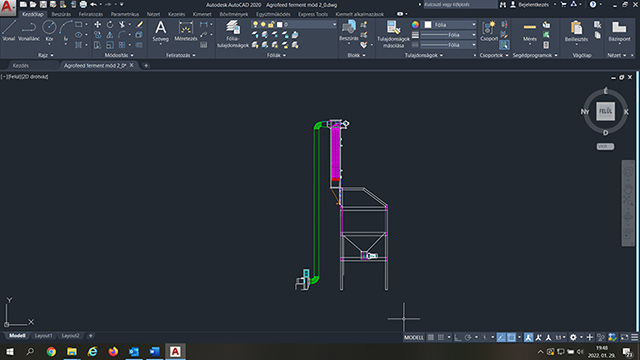This screenshot has height=360, width=640.
Task: Toggle clean screen mode in status bar
Action: pyautogui.click(x=624, y=337)
